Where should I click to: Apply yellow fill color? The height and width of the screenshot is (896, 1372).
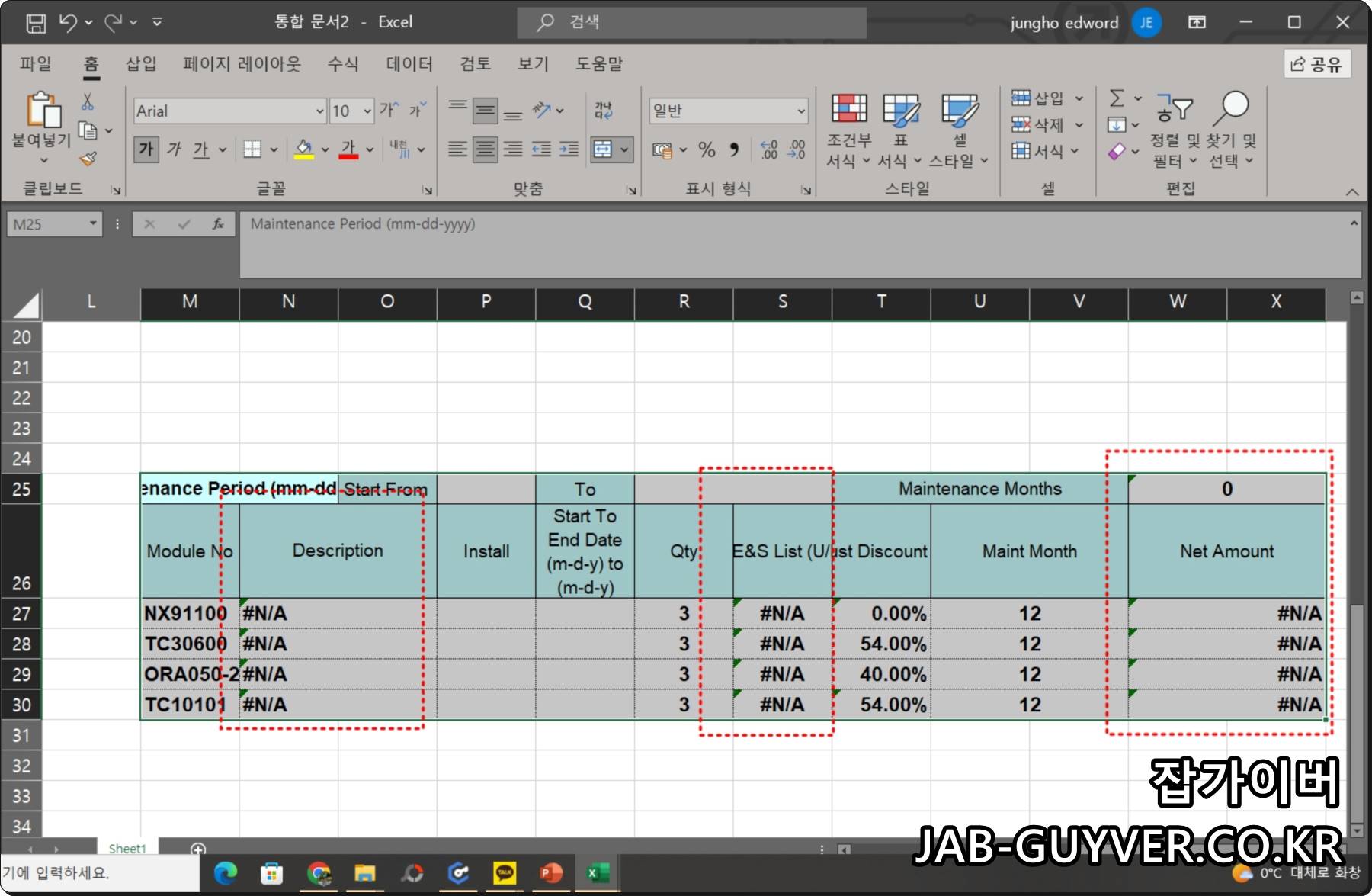(x=303, y=149)
